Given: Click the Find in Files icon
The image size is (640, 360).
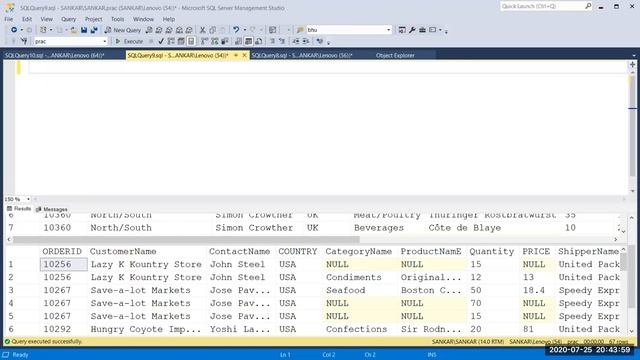Looking at the screenshot, I should point(300,30).
